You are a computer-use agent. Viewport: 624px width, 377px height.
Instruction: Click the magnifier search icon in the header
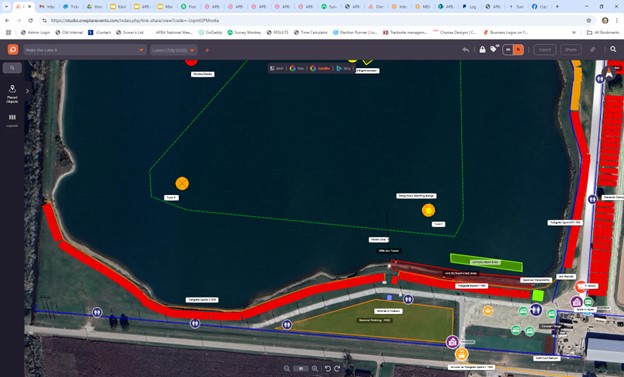pyautogui.click(x=613, y=49)
